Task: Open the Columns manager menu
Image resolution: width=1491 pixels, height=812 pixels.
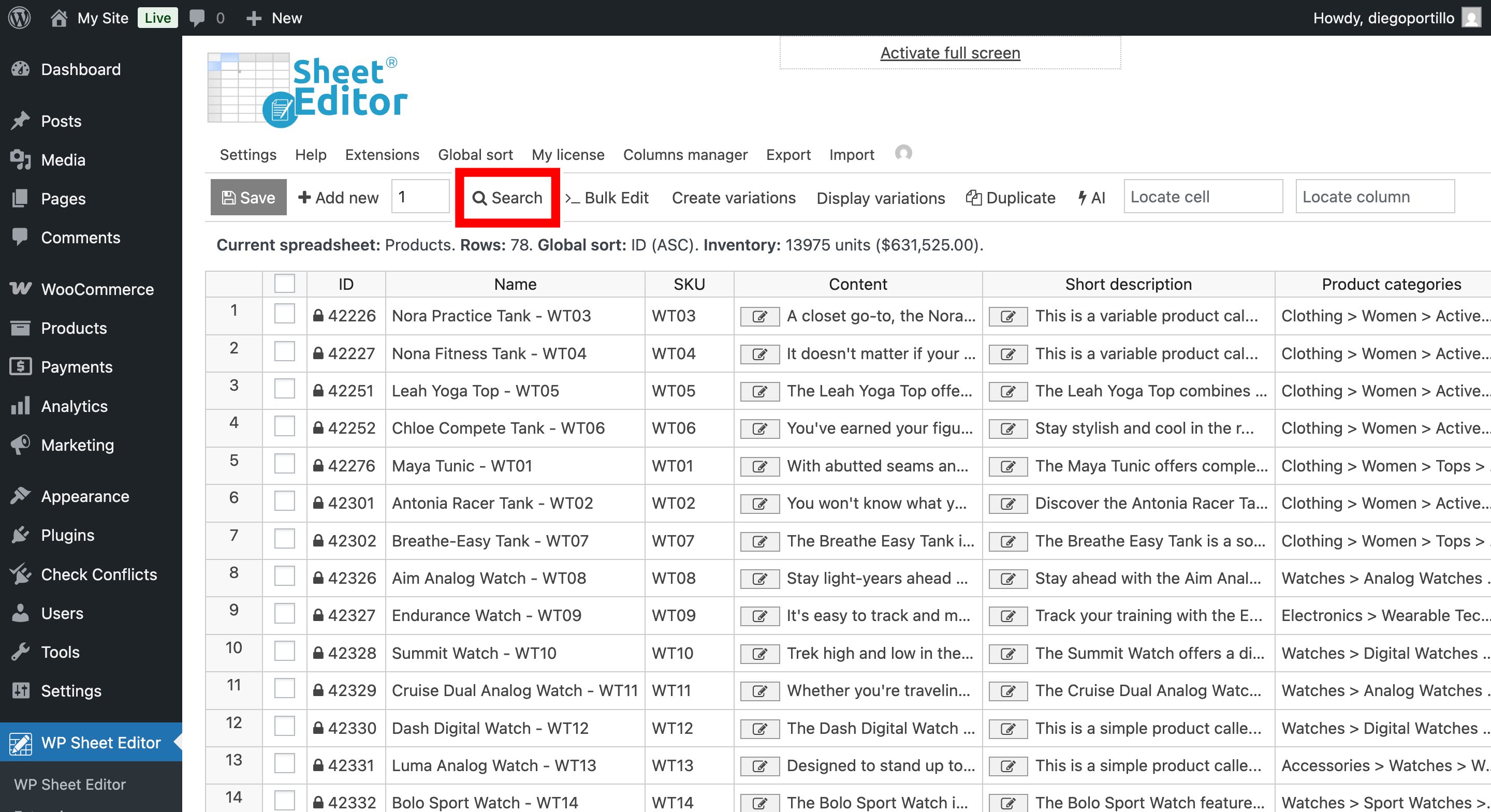Action: (x=685, y=155)
